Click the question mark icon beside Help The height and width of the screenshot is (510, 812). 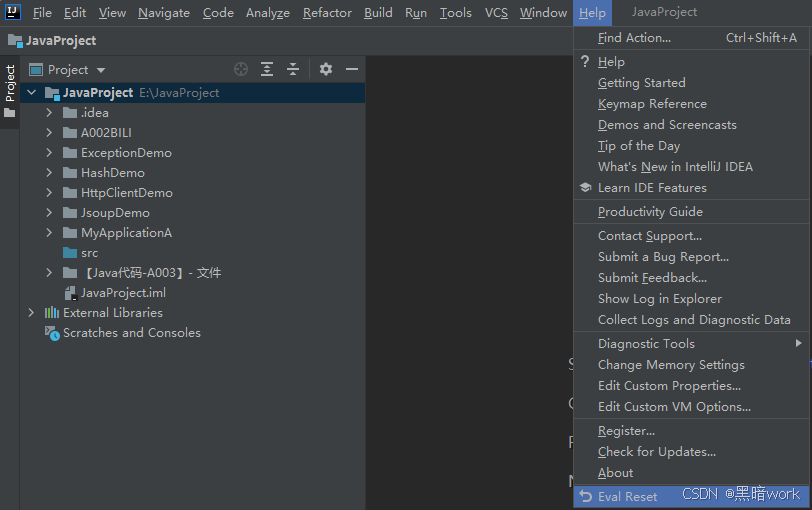585,62
